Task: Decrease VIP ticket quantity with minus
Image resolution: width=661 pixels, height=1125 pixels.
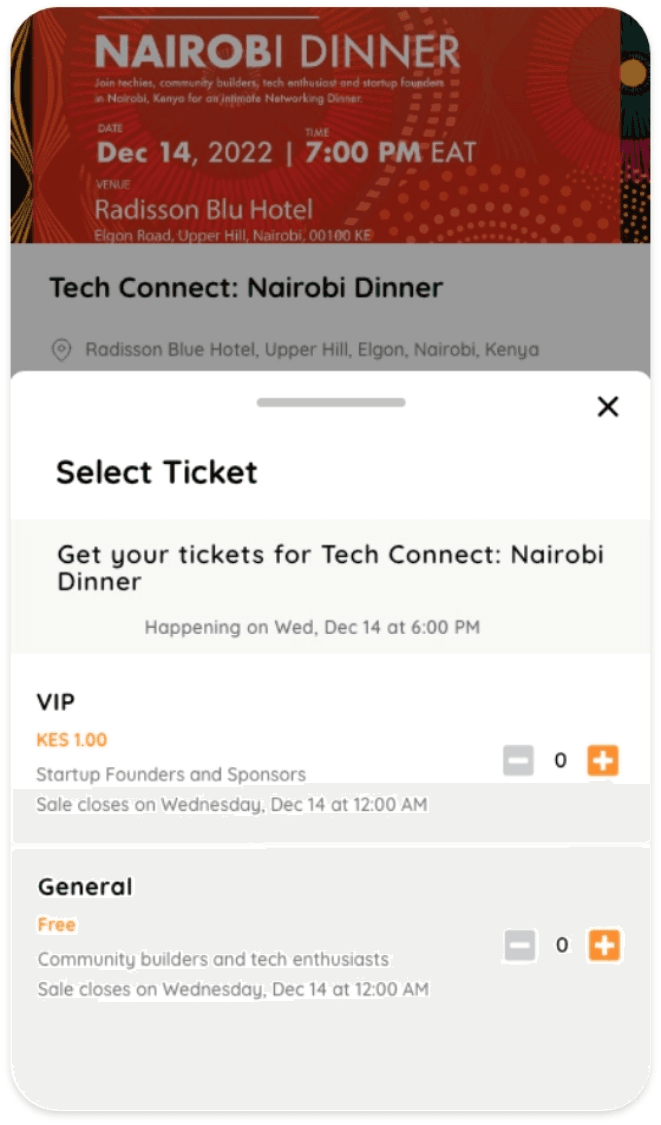Action: pos(518,761)
